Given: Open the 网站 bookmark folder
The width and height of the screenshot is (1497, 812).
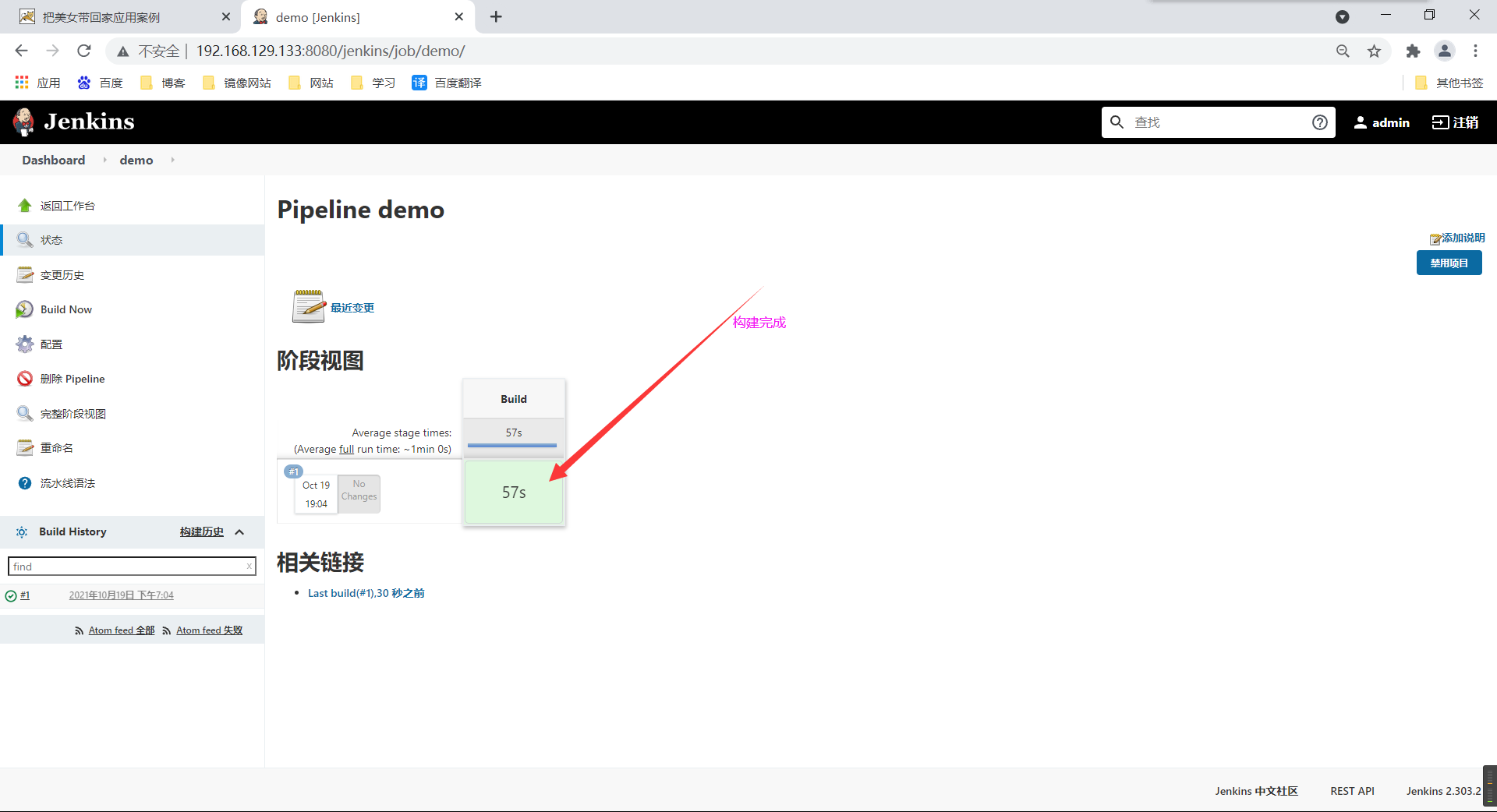Looking at the screenshot, I should (x=311, y=83).
